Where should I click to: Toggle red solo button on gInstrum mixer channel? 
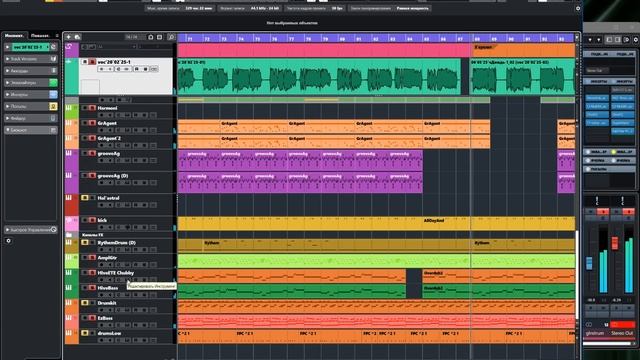(603, 211)
